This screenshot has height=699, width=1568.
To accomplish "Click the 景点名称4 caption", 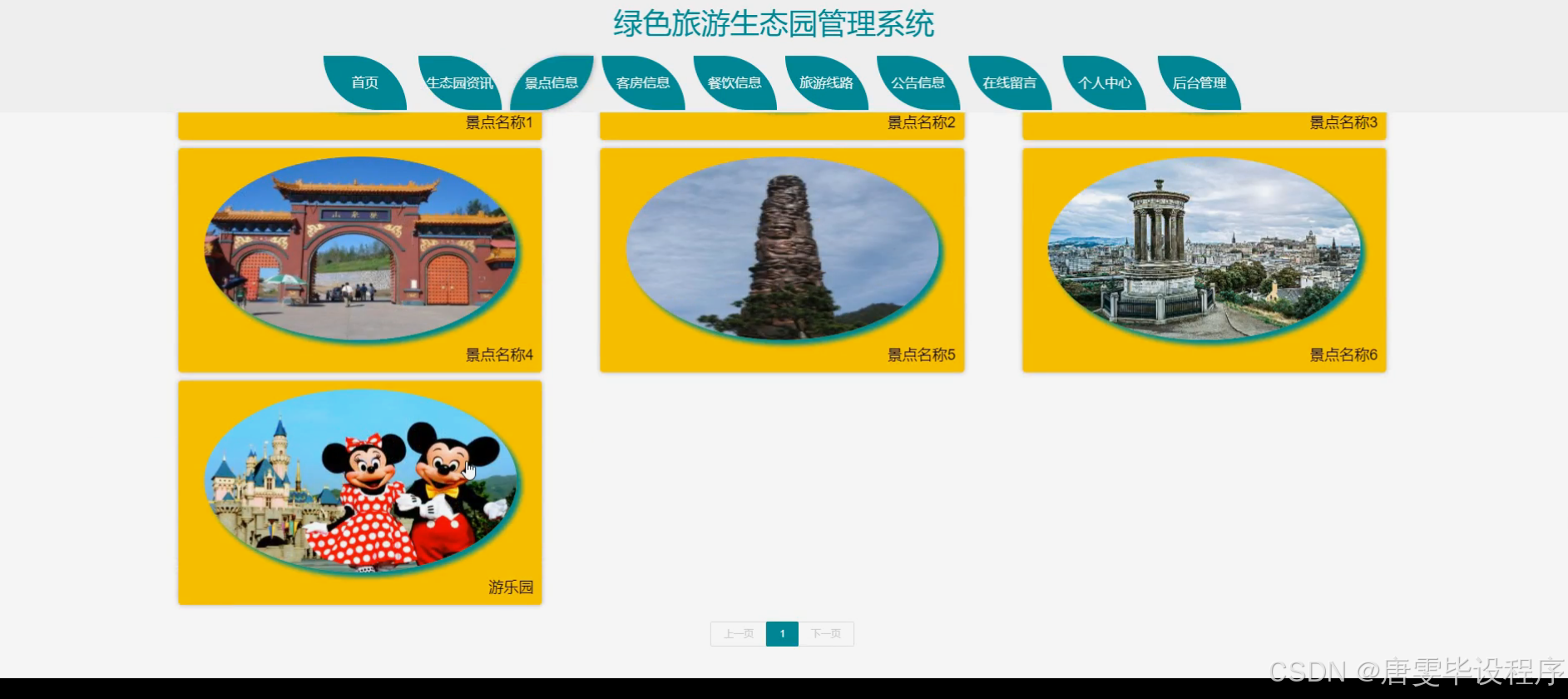I will coord(499,354).
